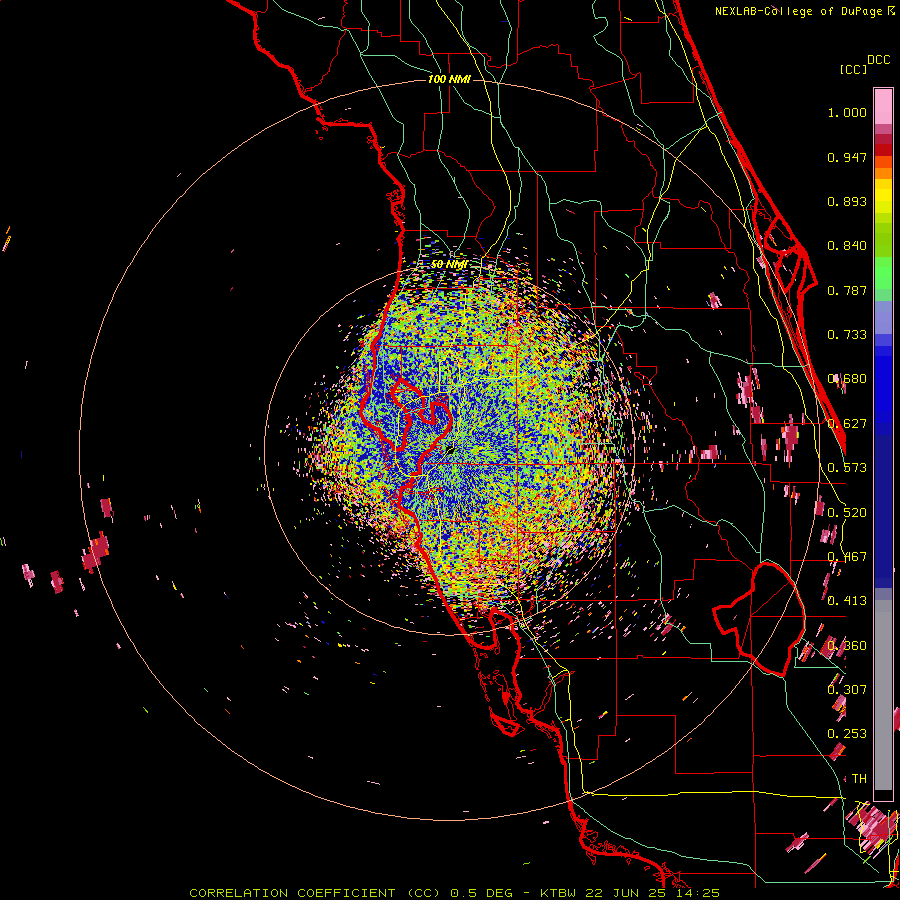
Task: Select the 0.413 color scale label
Action: (x=847, y=601)
